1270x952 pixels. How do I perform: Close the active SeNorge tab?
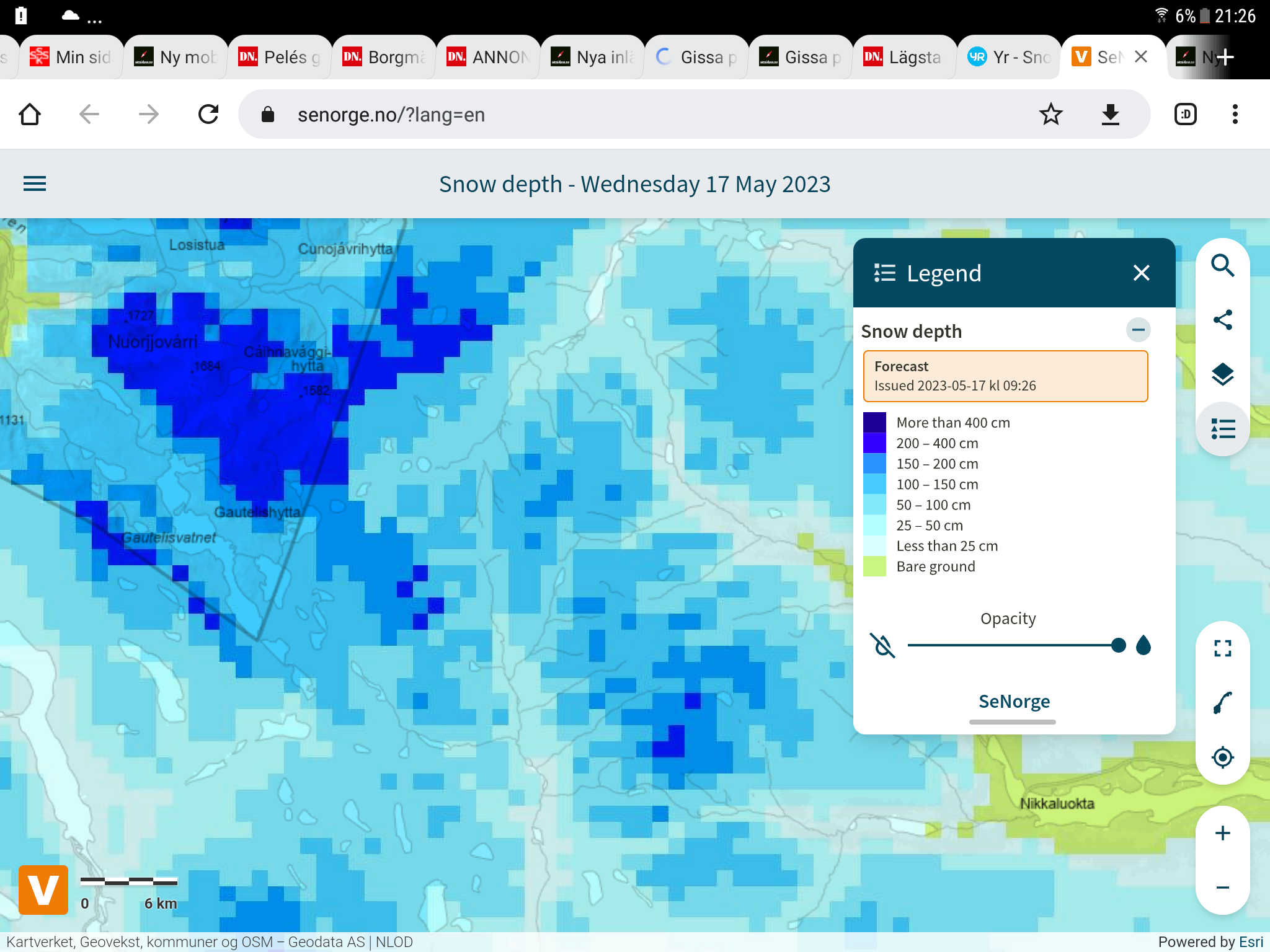click(x=1140, y=57)
